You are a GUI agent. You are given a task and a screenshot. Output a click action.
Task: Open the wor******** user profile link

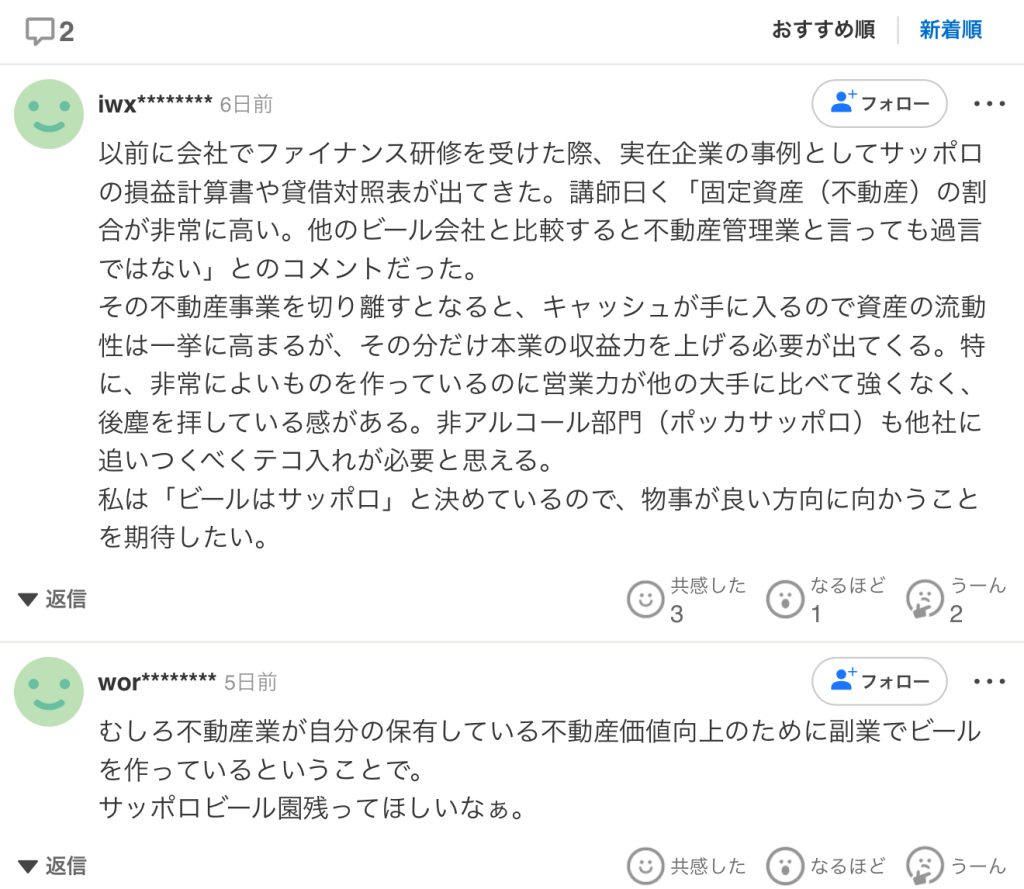coord(157,682)
